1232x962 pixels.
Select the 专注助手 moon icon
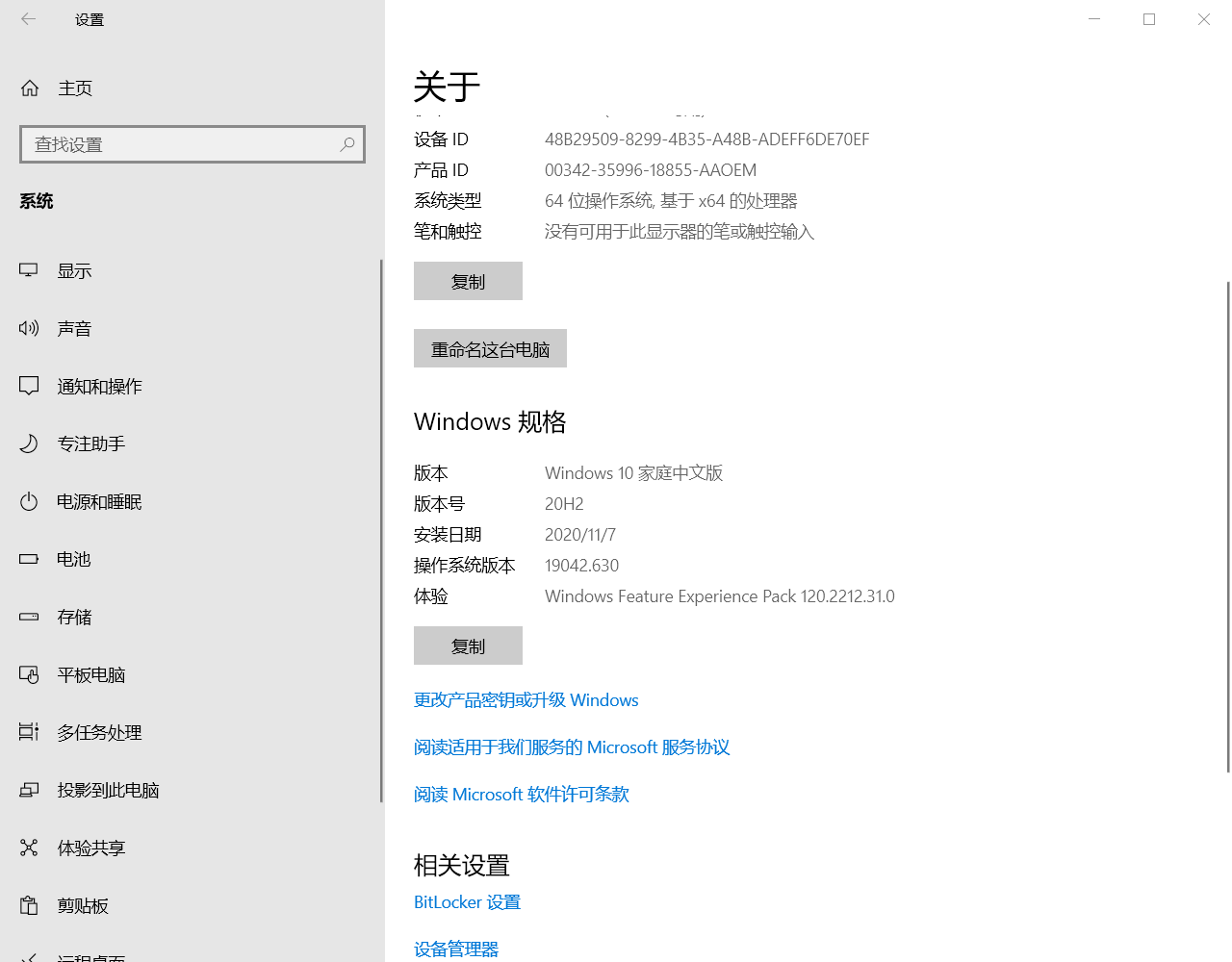click(29, 443)
